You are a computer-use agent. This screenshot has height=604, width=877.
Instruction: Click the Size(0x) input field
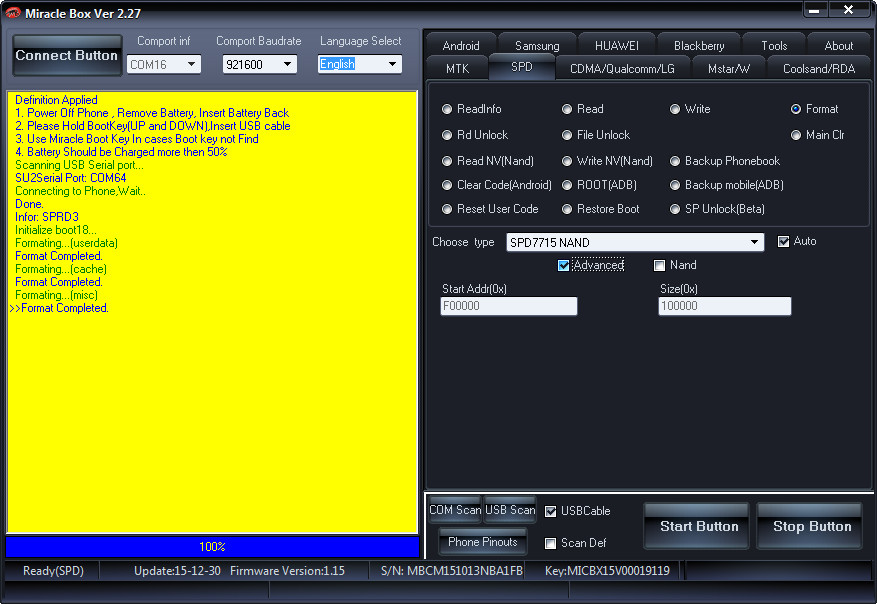725,306
